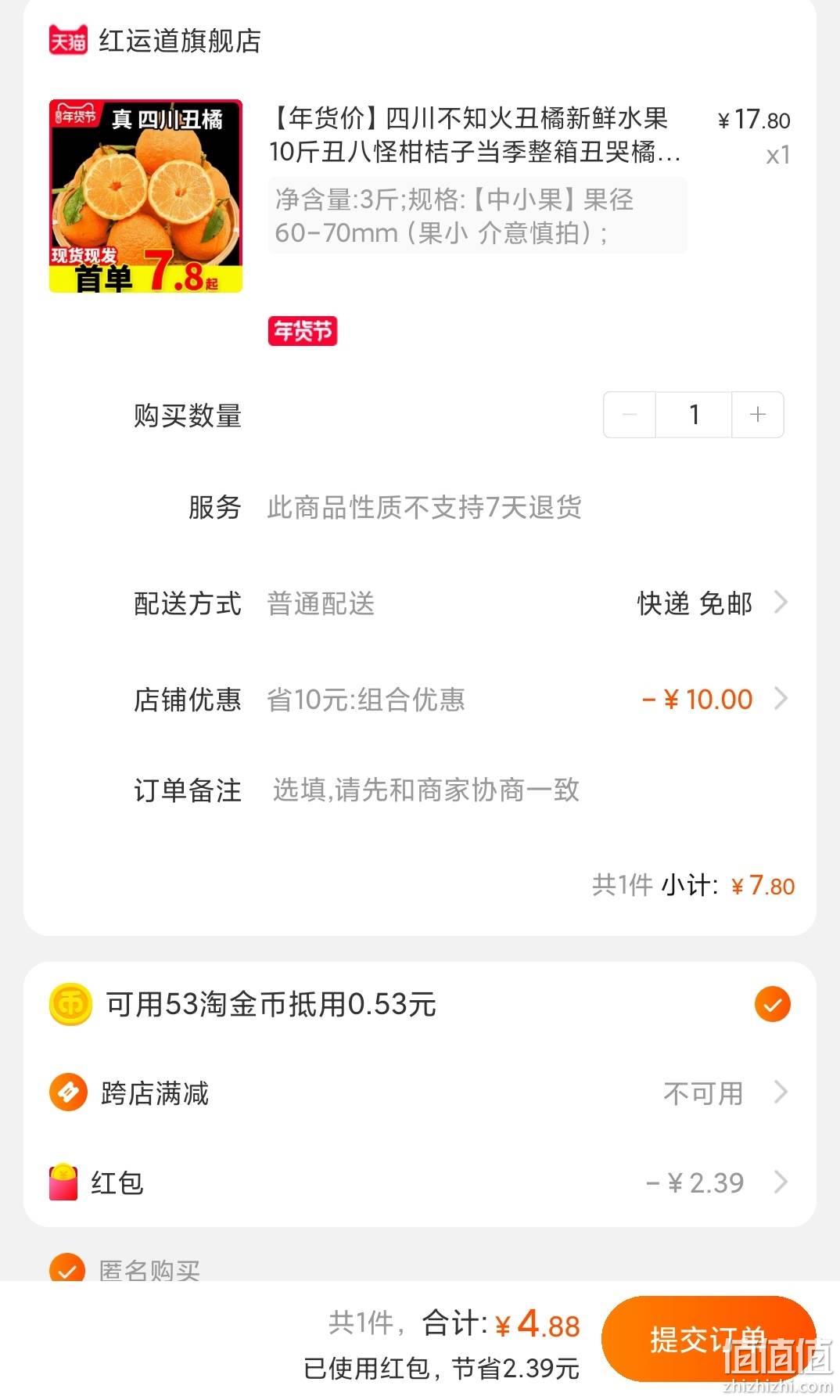Screen dimensions: 840x1400
Task: Submit the order with 提交订单 button
Action: (x=709, y=1339)
